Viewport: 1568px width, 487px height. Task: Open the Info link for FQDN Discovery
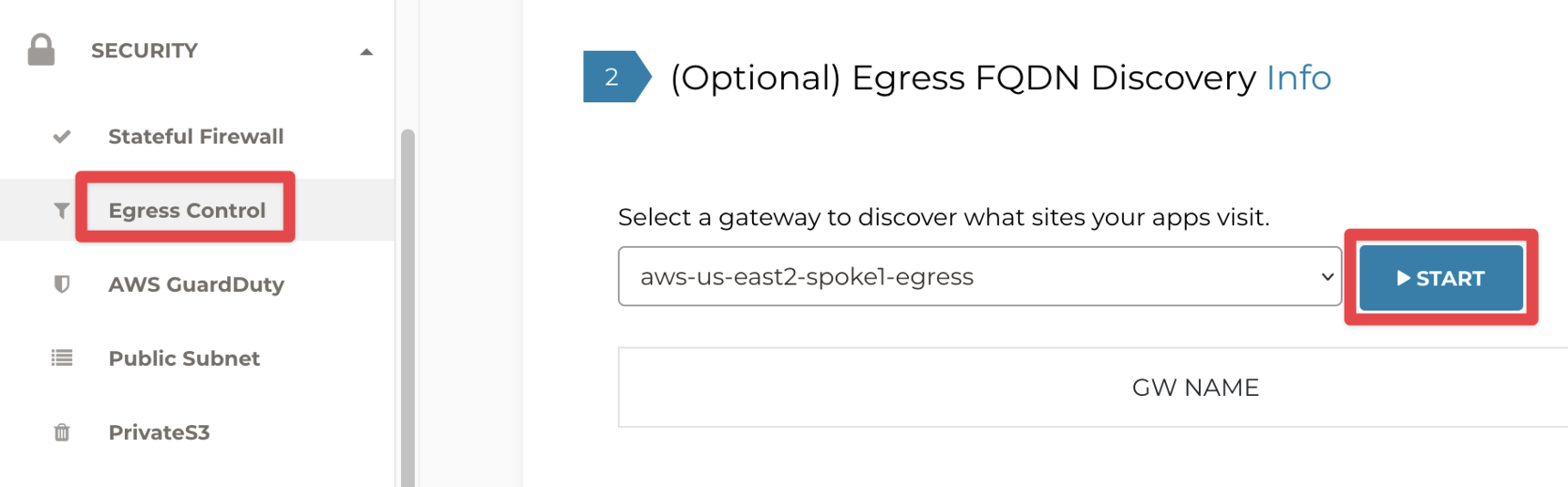pyautogui.click(x=1298, y=78)
